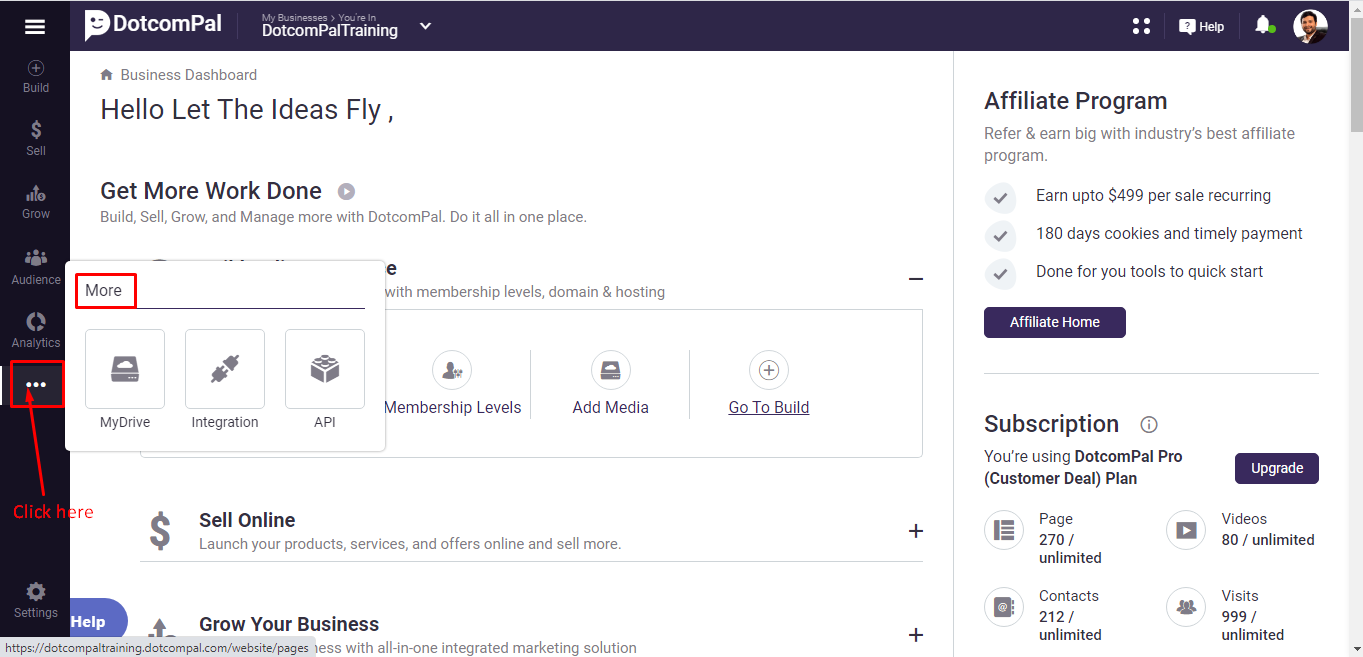Click the Get More Work Done heading
Image resolution: width=1363 pixels, height=657 pixels.
click(x=211, y=191)
